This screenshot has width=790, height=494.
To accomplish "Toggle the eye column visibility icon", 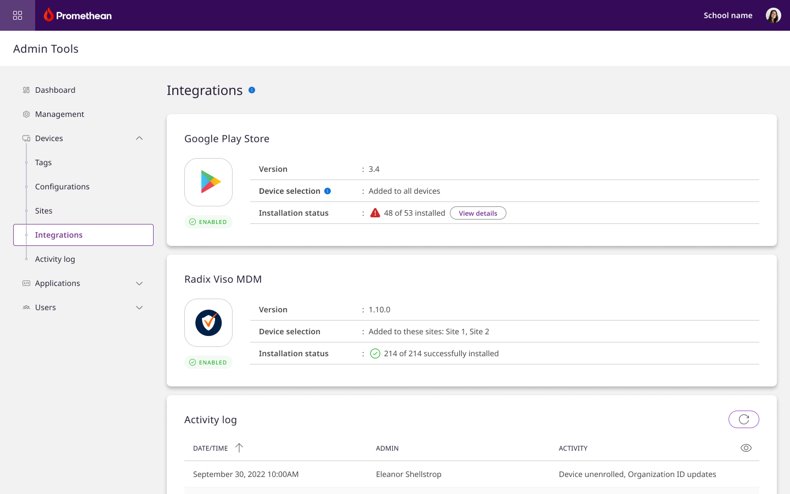I will (x=746, y=448).
